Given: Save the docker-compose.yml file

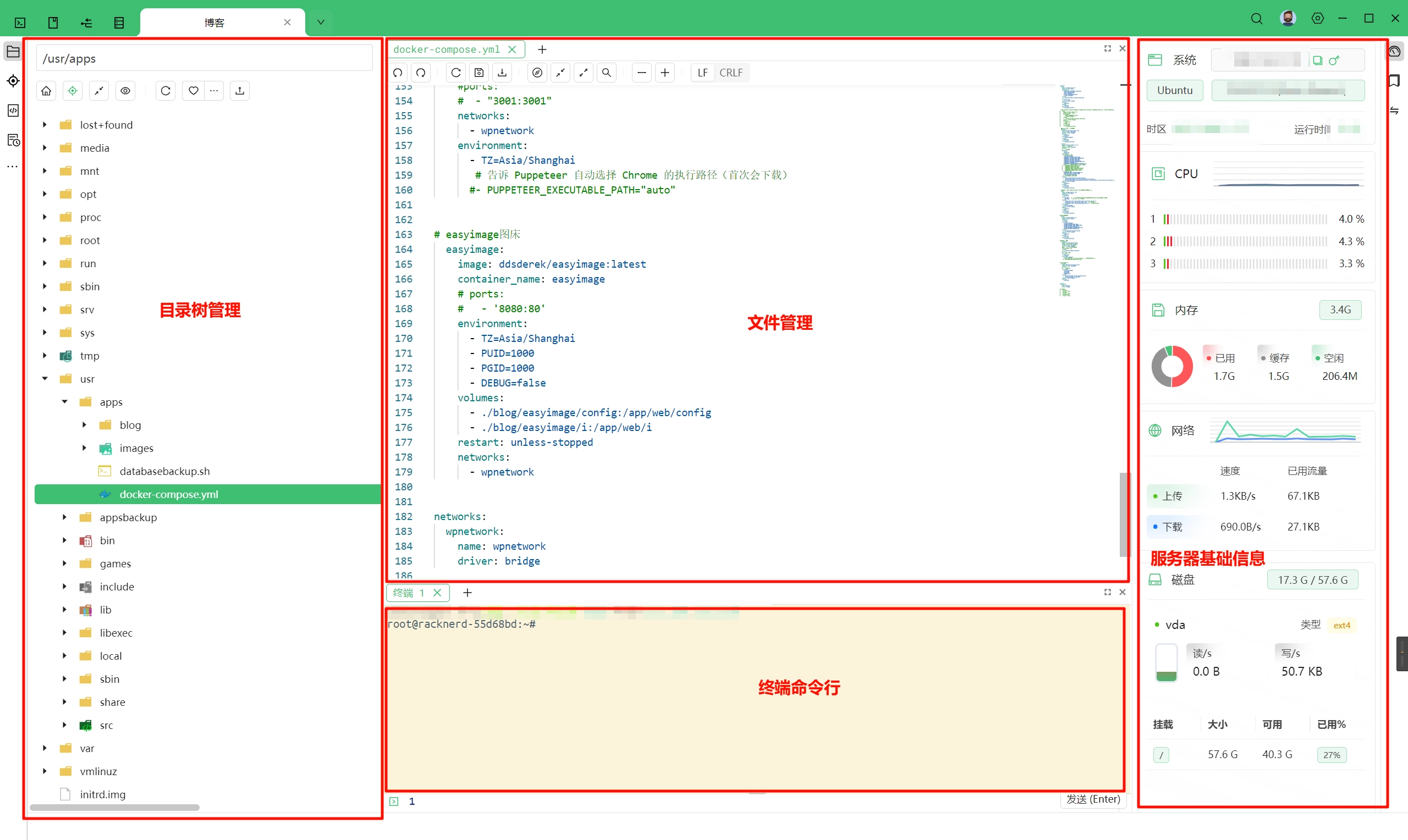Looking at the screenshot, I should (x=479, y=73).
